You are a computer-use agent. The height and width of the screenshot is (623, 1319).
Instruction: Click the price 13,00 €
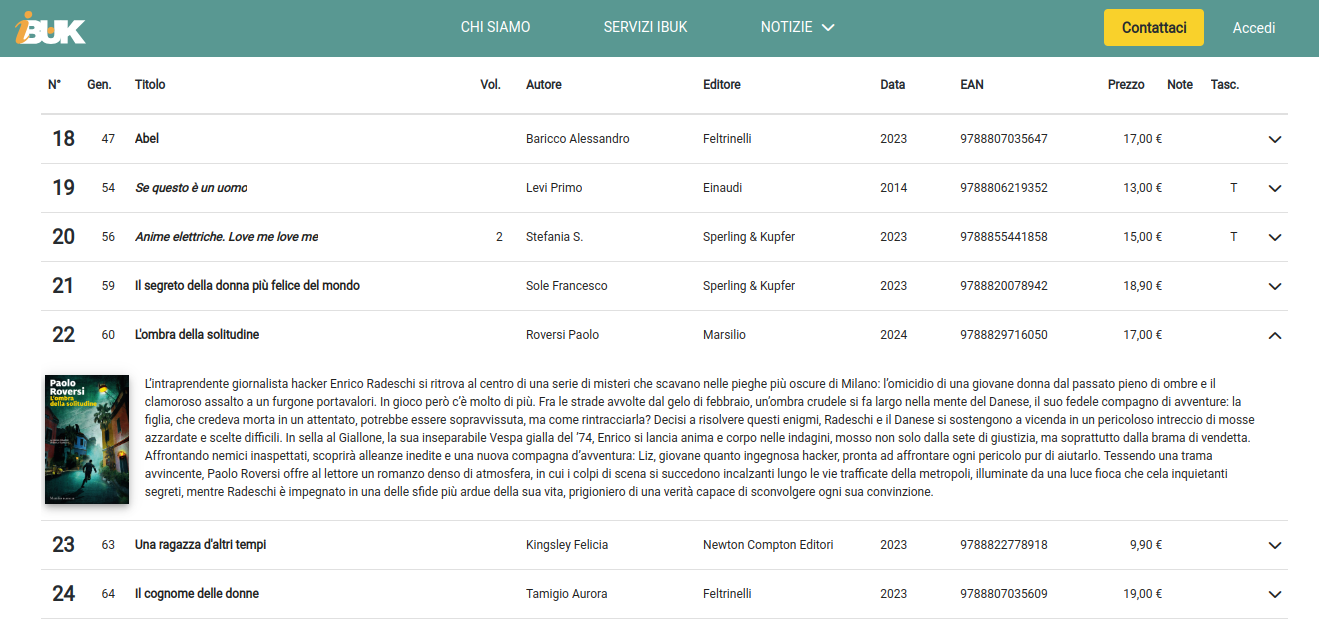point(1143,188)
